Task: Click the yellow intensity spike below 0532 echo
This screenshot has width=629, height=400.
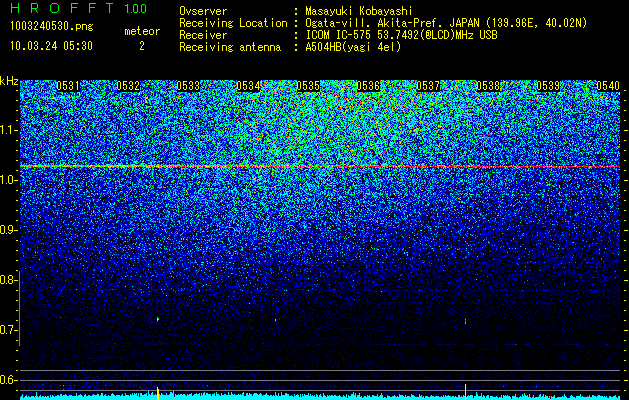Action: 158,393
